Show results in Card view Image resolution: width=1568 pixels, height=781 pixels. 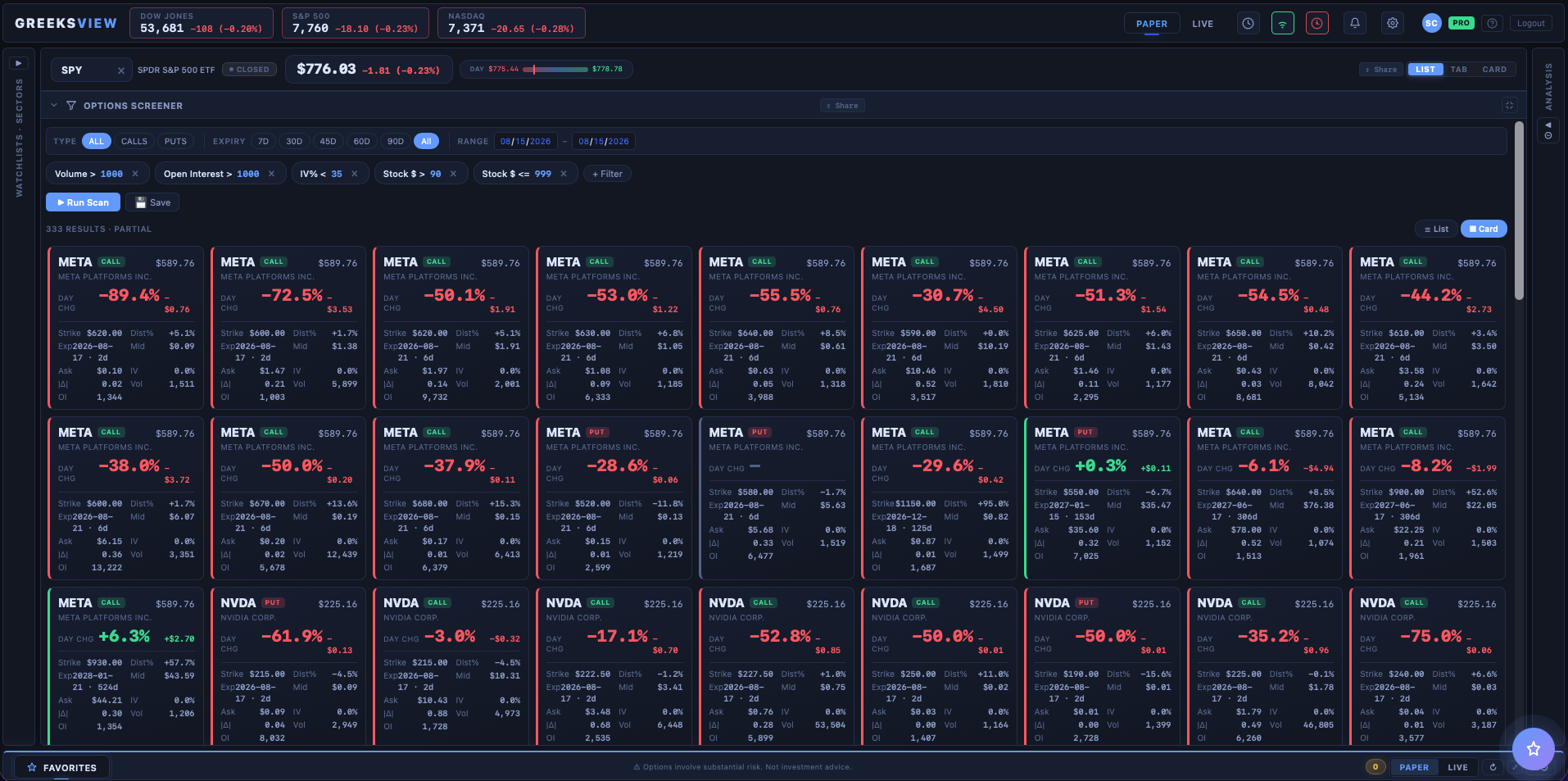[x=1484, y=229]
